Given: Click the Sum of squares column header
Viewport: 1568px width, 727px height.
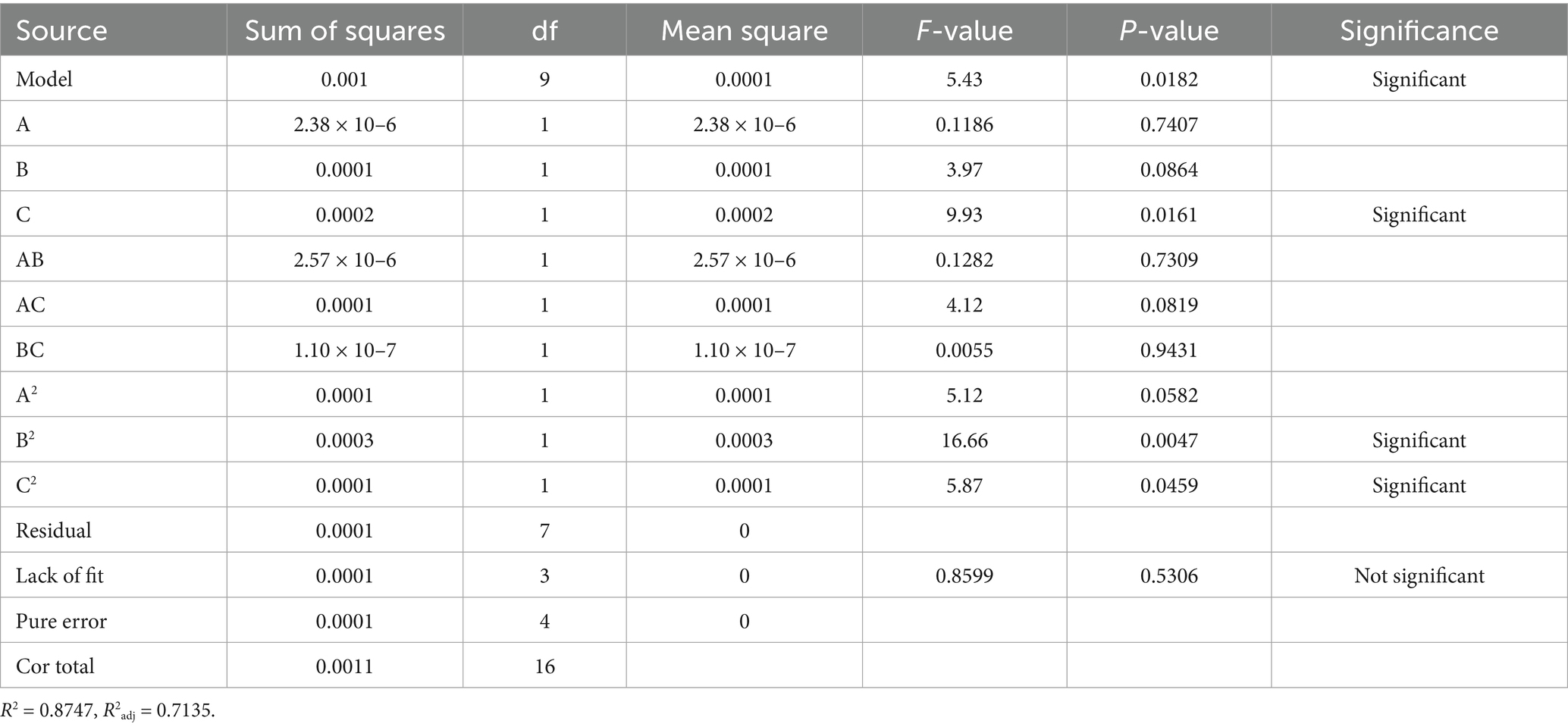Looking at the screenshot, I should [x=344, y=30].
